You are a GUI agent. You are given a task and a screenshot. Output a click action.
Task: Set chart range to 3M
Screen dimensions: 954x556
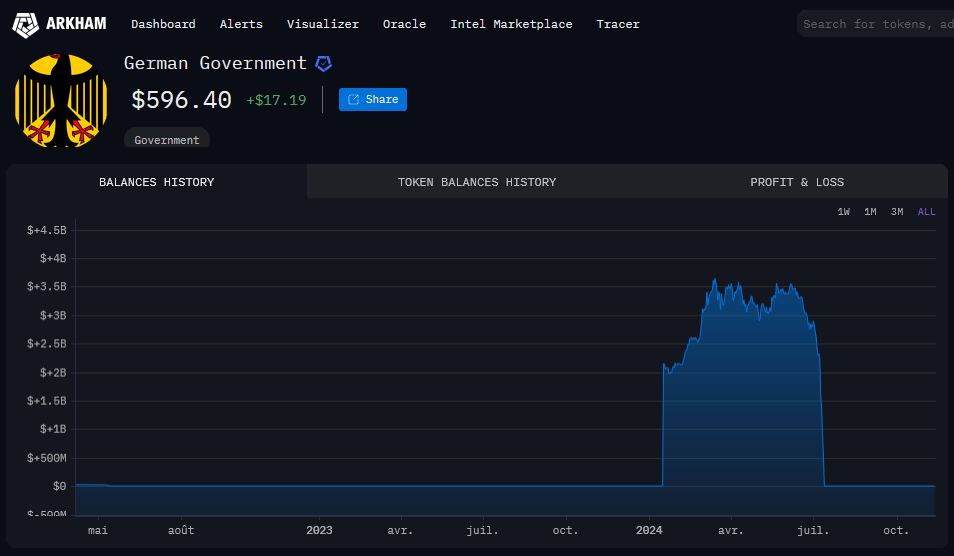coord(897,212)
